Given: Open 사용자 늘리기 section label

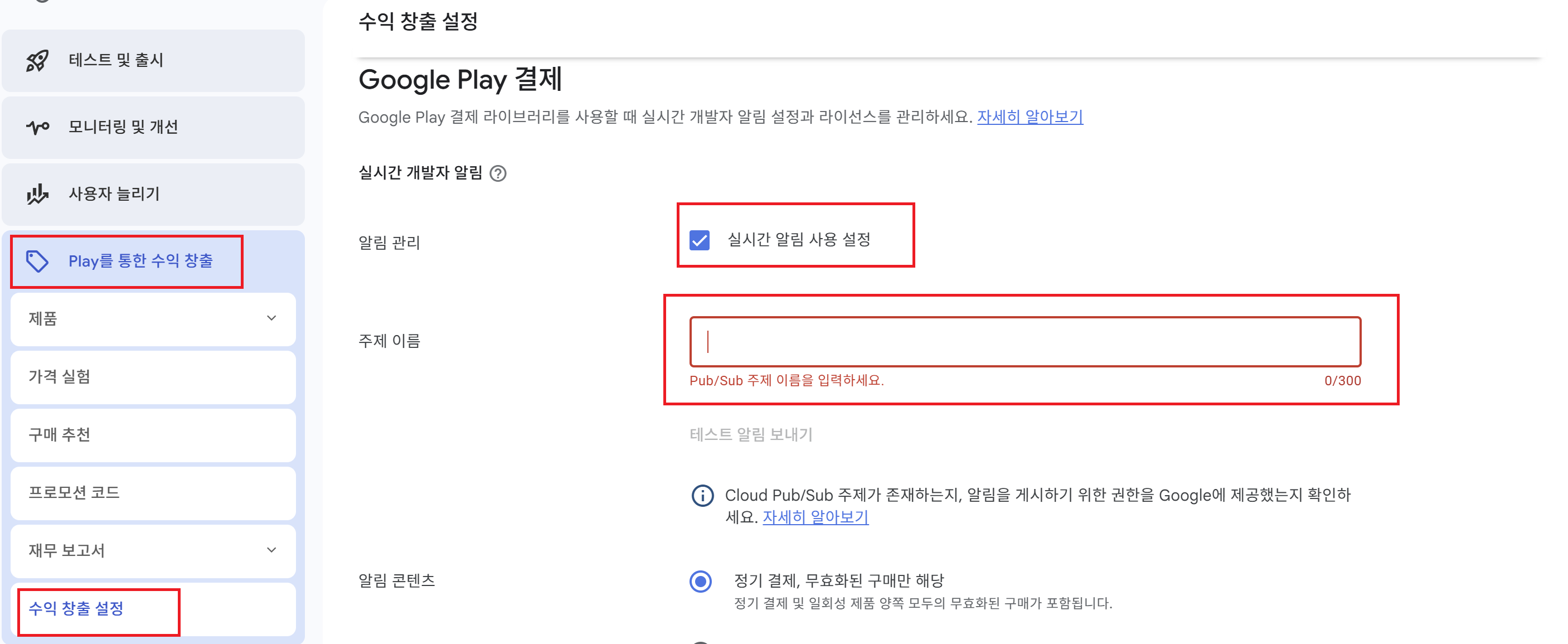Looking at the screenshot, I should point(114,194).
